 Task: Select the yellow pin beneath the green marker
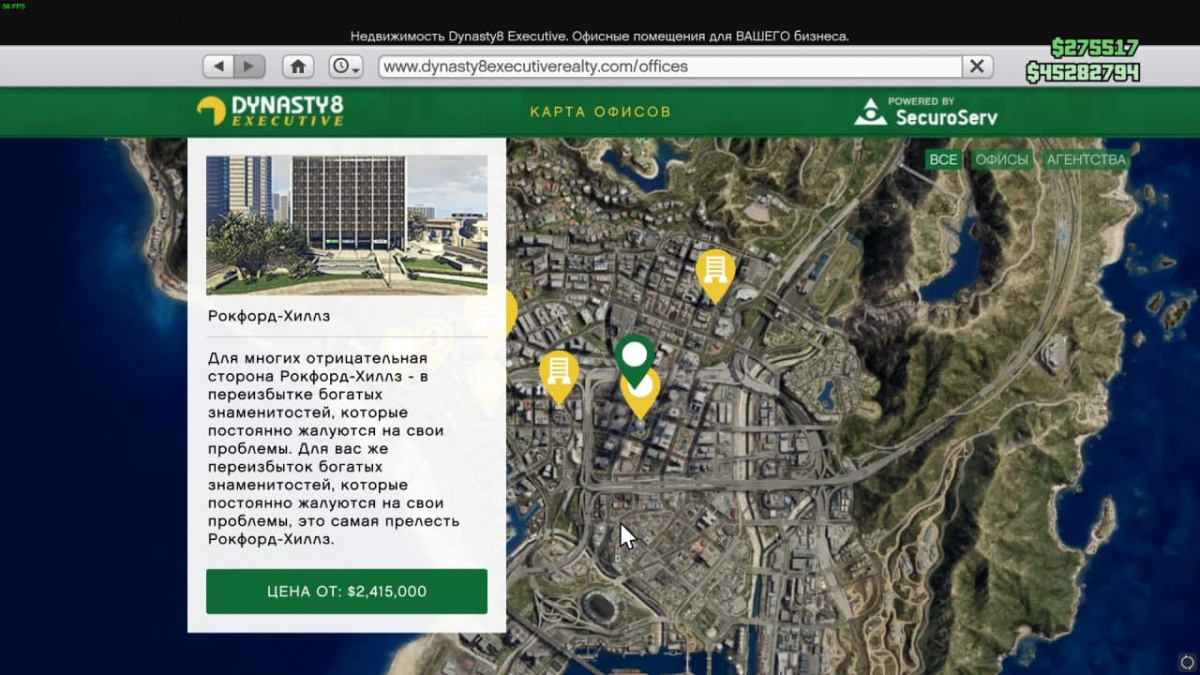[x=640, y=400]
